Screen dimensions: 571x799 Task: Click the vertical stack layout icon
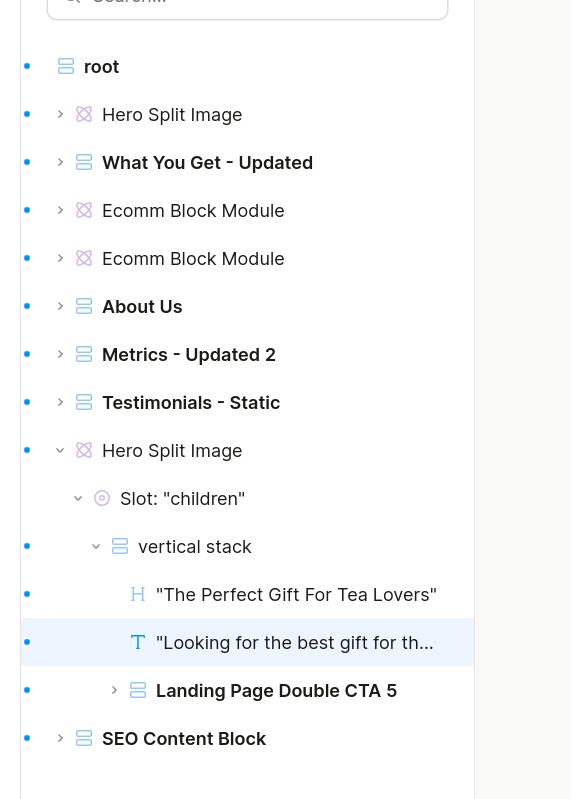click(120, 546)
